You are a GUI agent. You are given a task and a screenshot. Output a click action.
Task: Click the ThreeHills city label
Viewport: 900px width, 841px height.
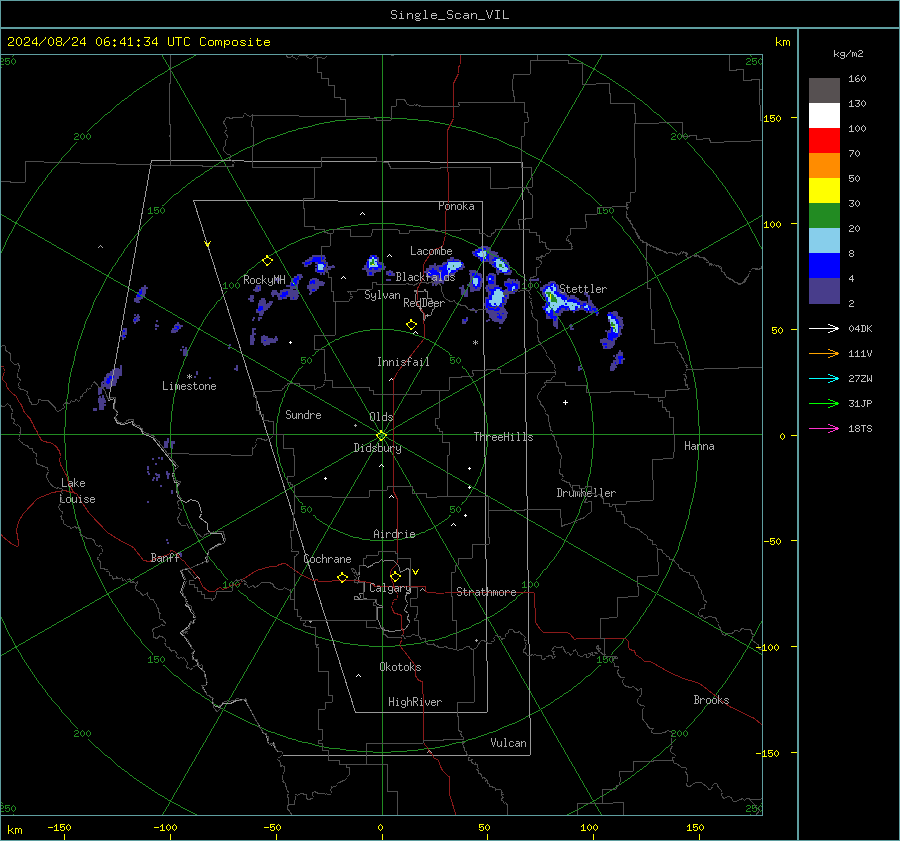click(503, 437)
